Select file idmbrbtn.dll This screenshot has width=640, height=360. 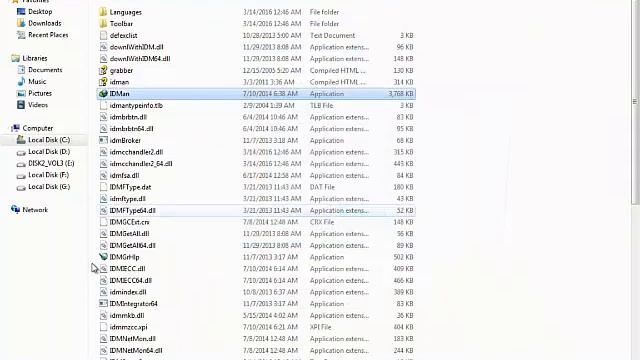point(128,117)
